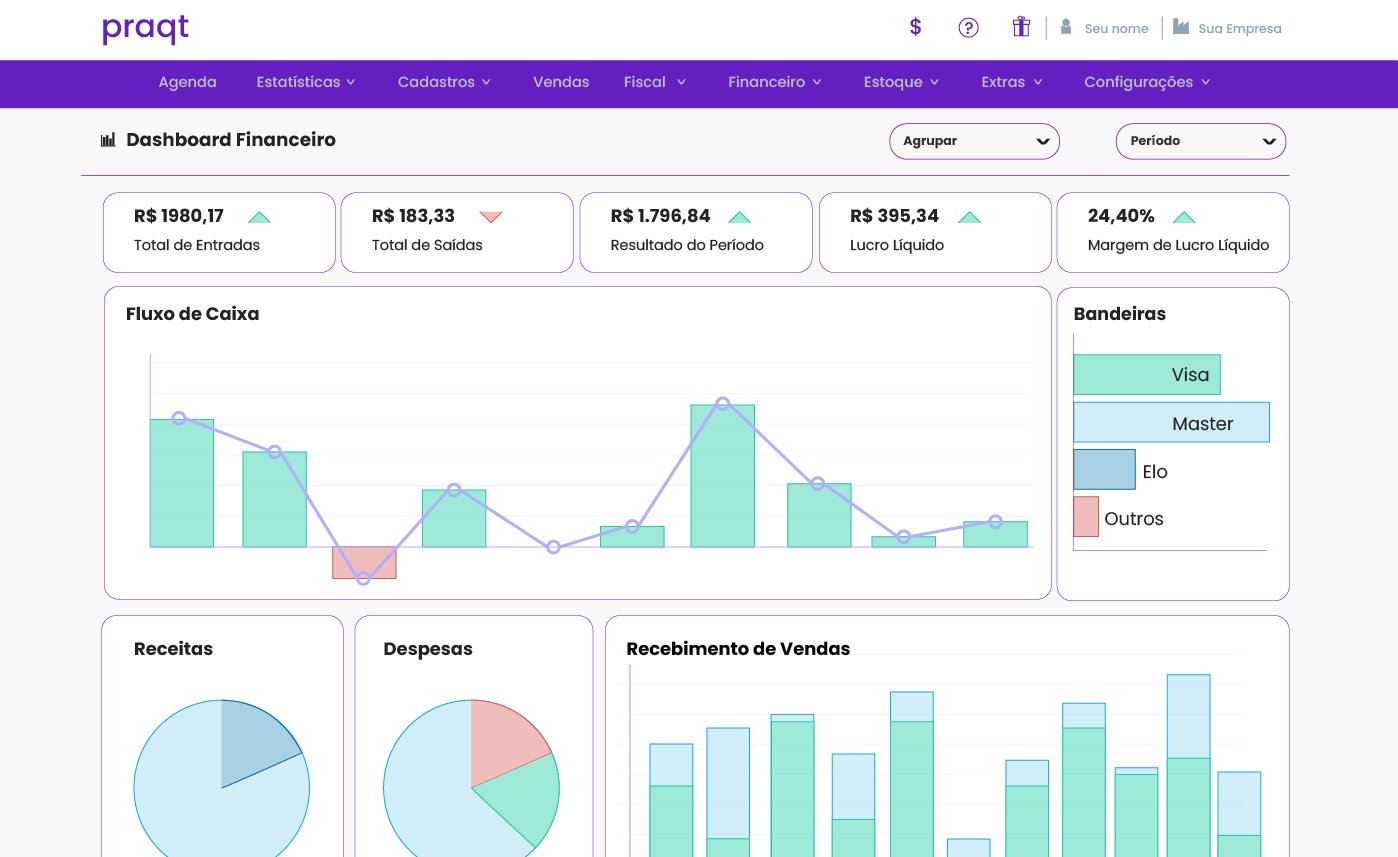Click the gift box icon
This screenshot has height=857, width=1398.
click(1020, 27)
